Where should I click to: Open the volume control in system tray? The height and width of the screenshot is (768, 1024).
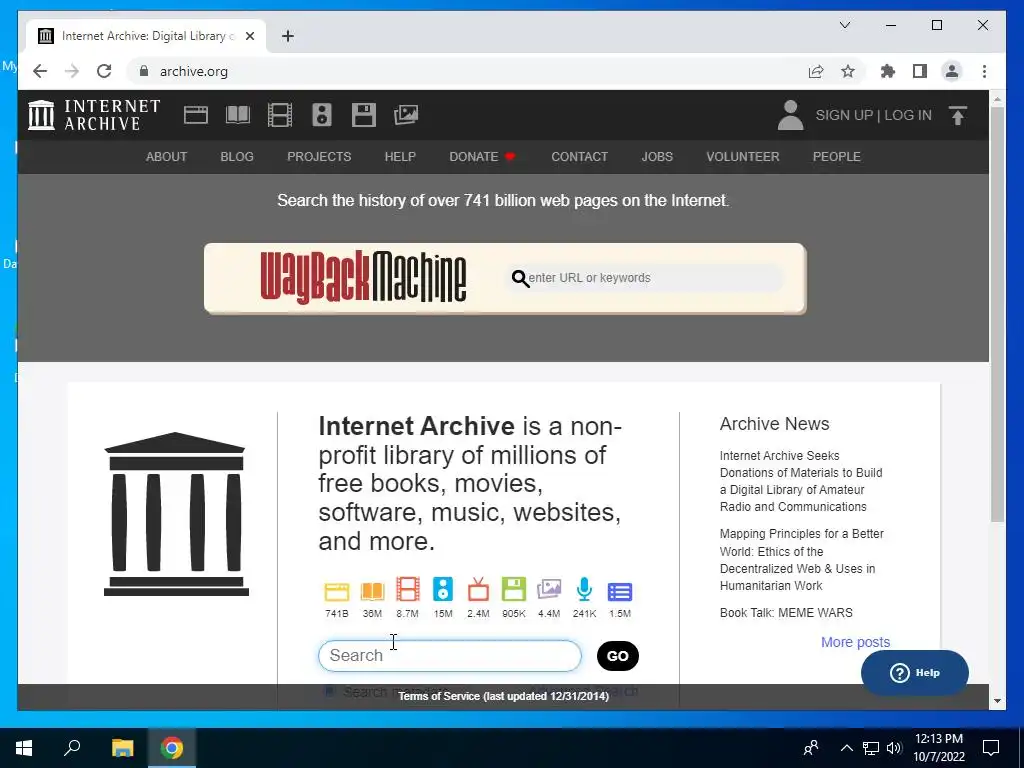(x=894, y=748)
